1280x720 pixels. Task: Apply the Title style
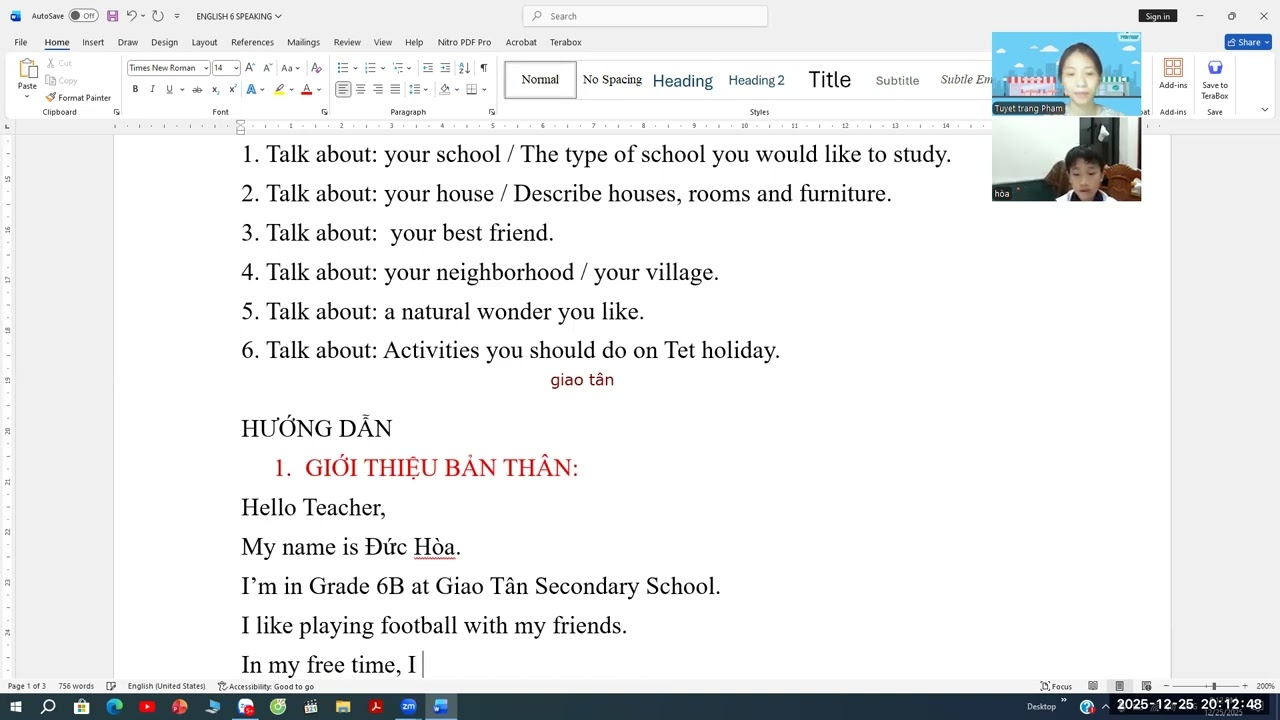(830, 80)
